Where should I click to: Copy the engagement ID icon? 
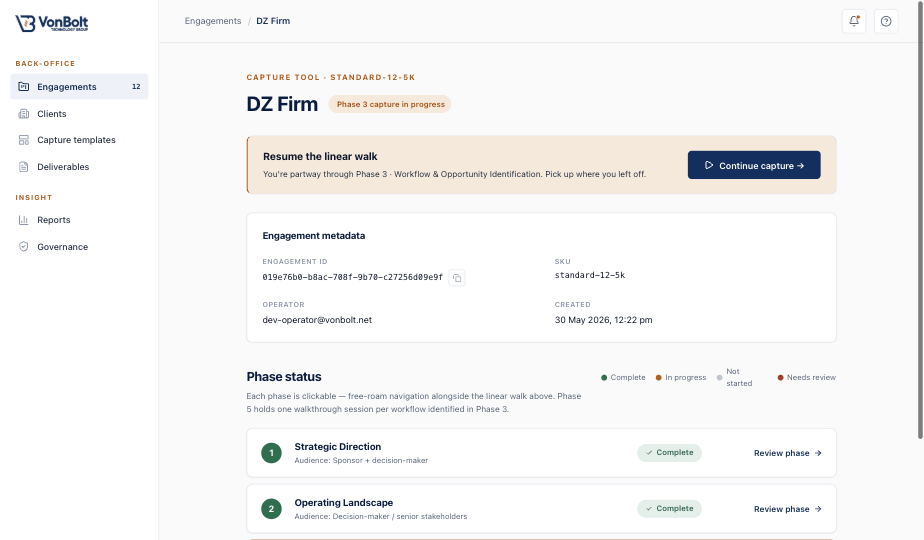click(457, 278)
